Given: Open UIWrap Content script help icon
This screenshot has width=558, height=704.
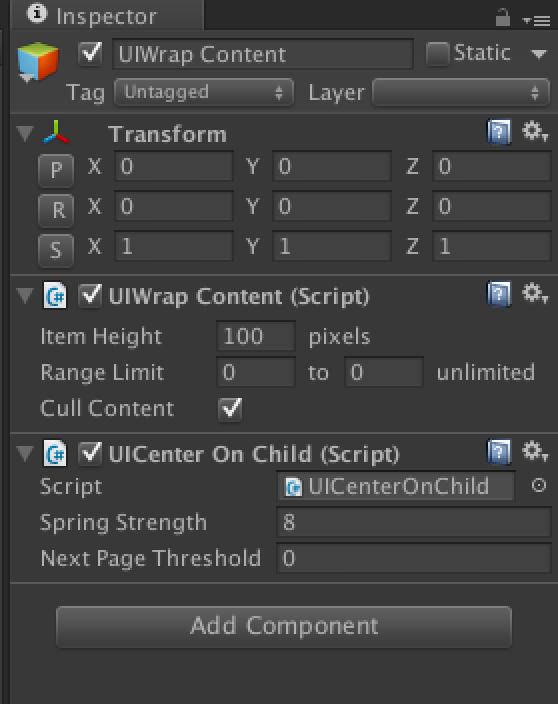Looking at the screenshot, I should (499, 294).
